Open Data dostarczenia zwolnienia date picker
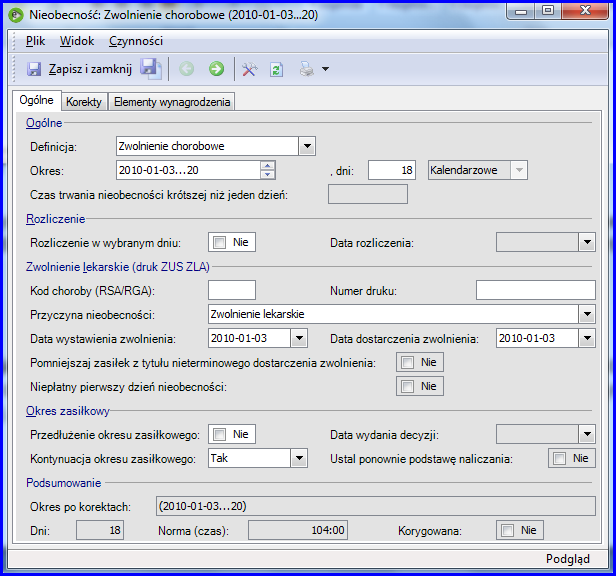The image size is (616, 576). pos(587,338)
